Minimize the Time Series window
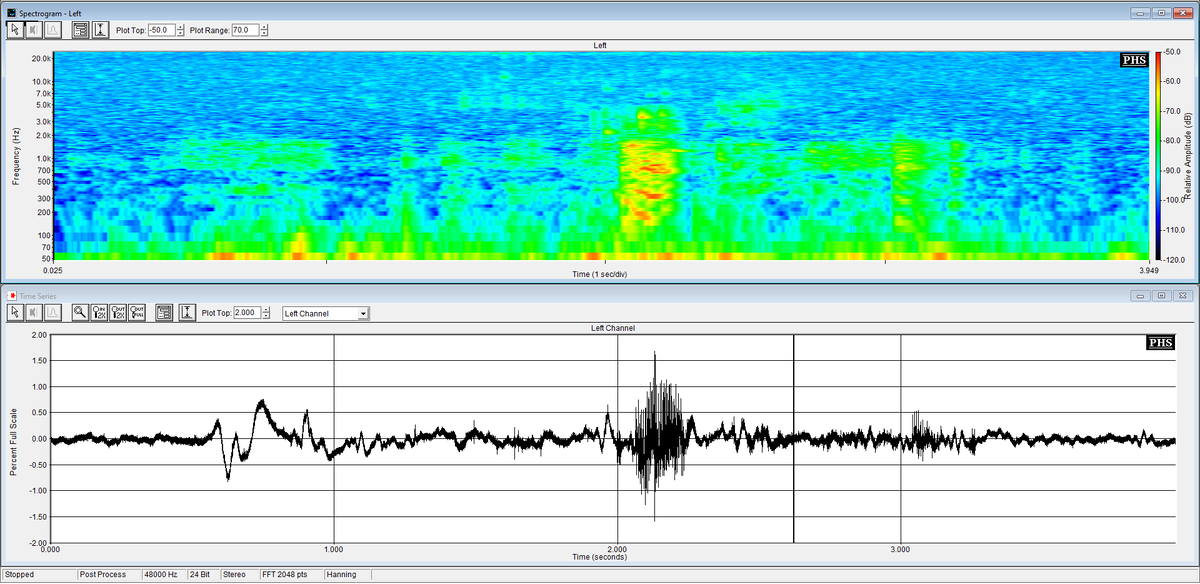Screen dimensions: 1200x584 tap(1142, 295)
